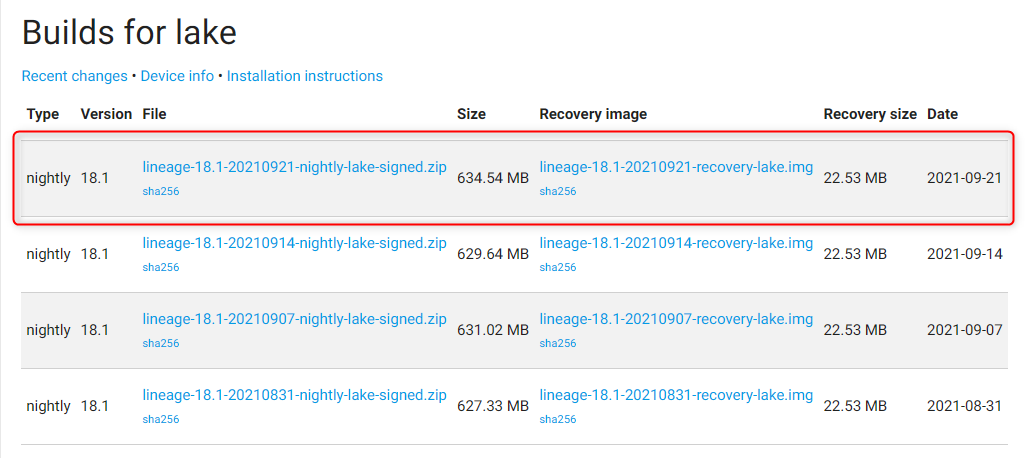Open sha256 for the 20210831 nightly zip
Screen dimensions: 1027x458
click(161, 419)
